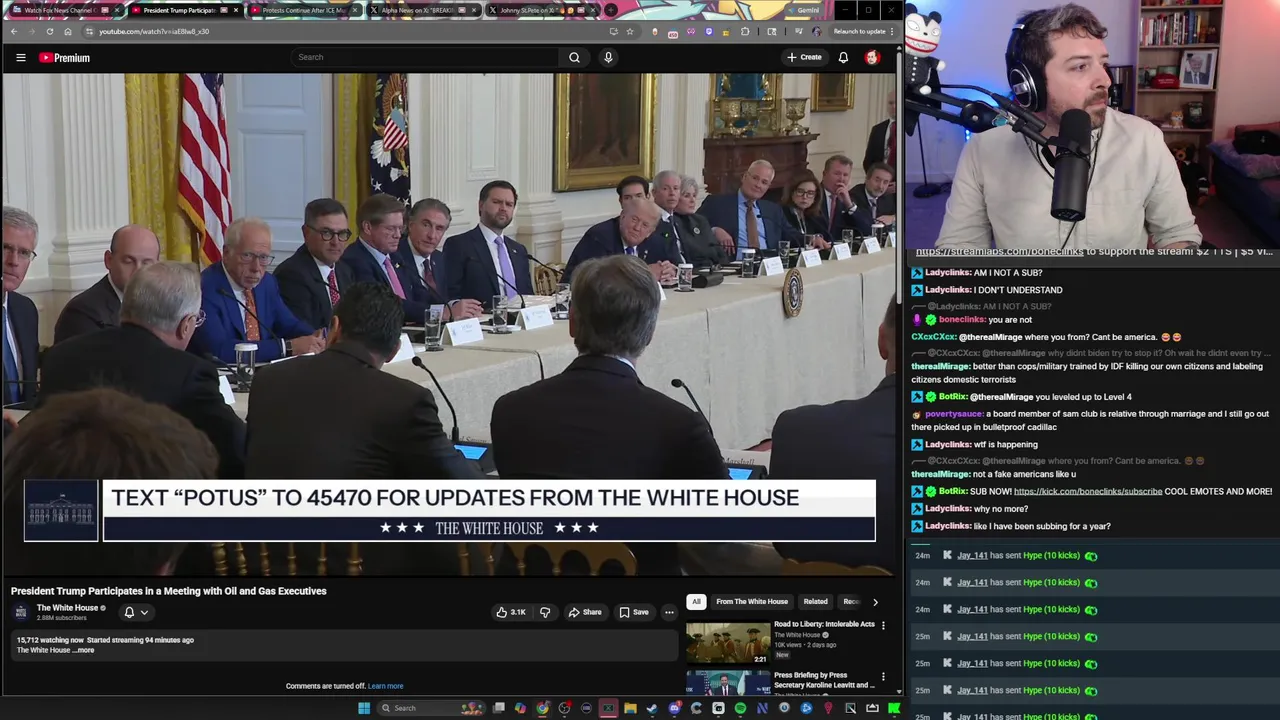The height and width of the screenshot is (720, 1280).
Task: Go back with browser back arrow
Action: pyautogui.click(x=13, y=31)
